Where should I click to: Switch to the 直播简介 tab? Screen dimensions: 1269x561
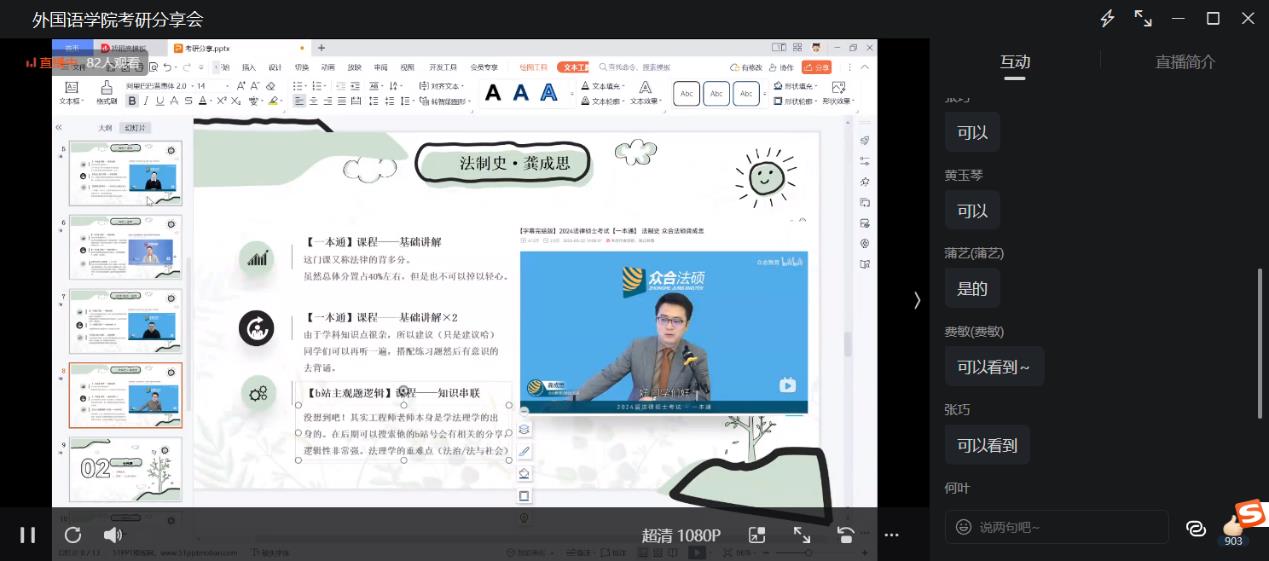1185,62
